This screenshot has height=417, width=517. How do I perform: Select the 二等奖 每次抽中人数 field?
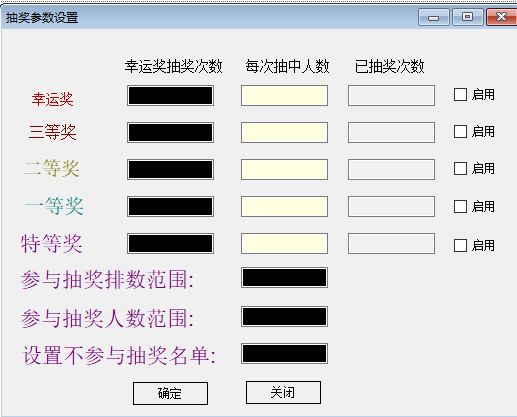click(x=284, y=170)
